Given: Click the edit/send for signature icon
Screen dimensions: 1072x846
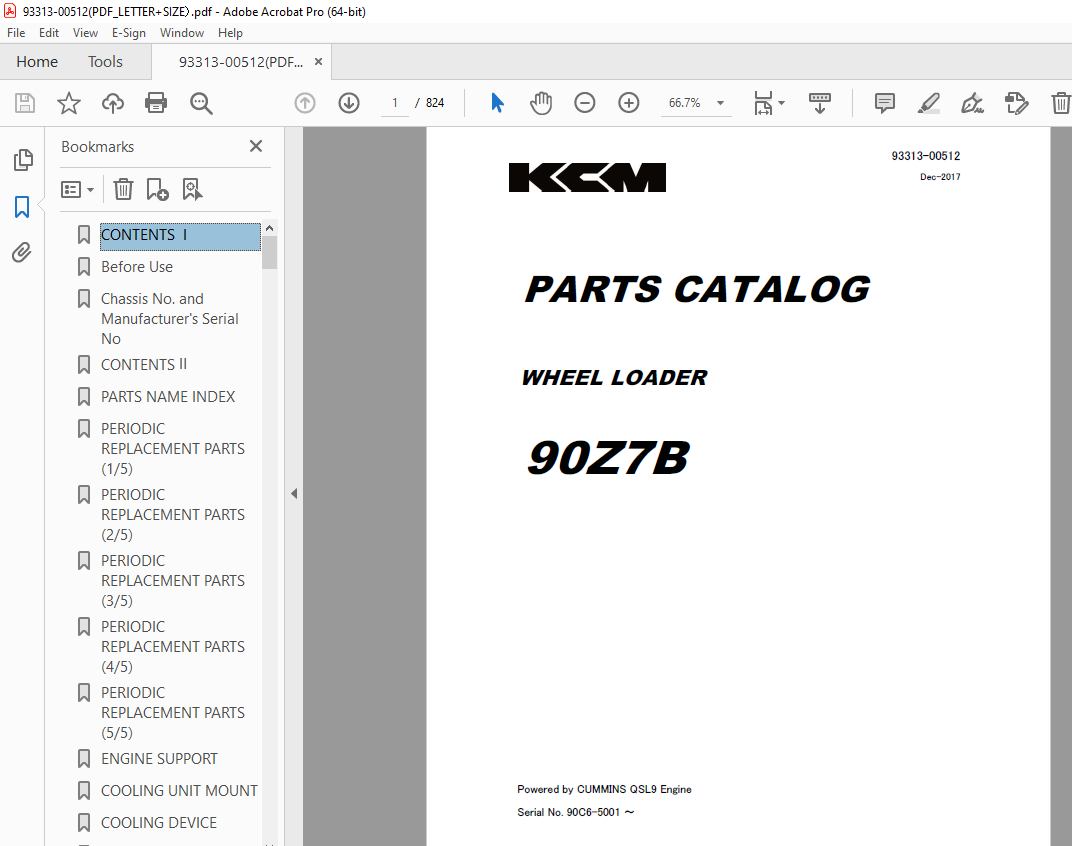Looking at the screenshot, I should (1016, 103).
